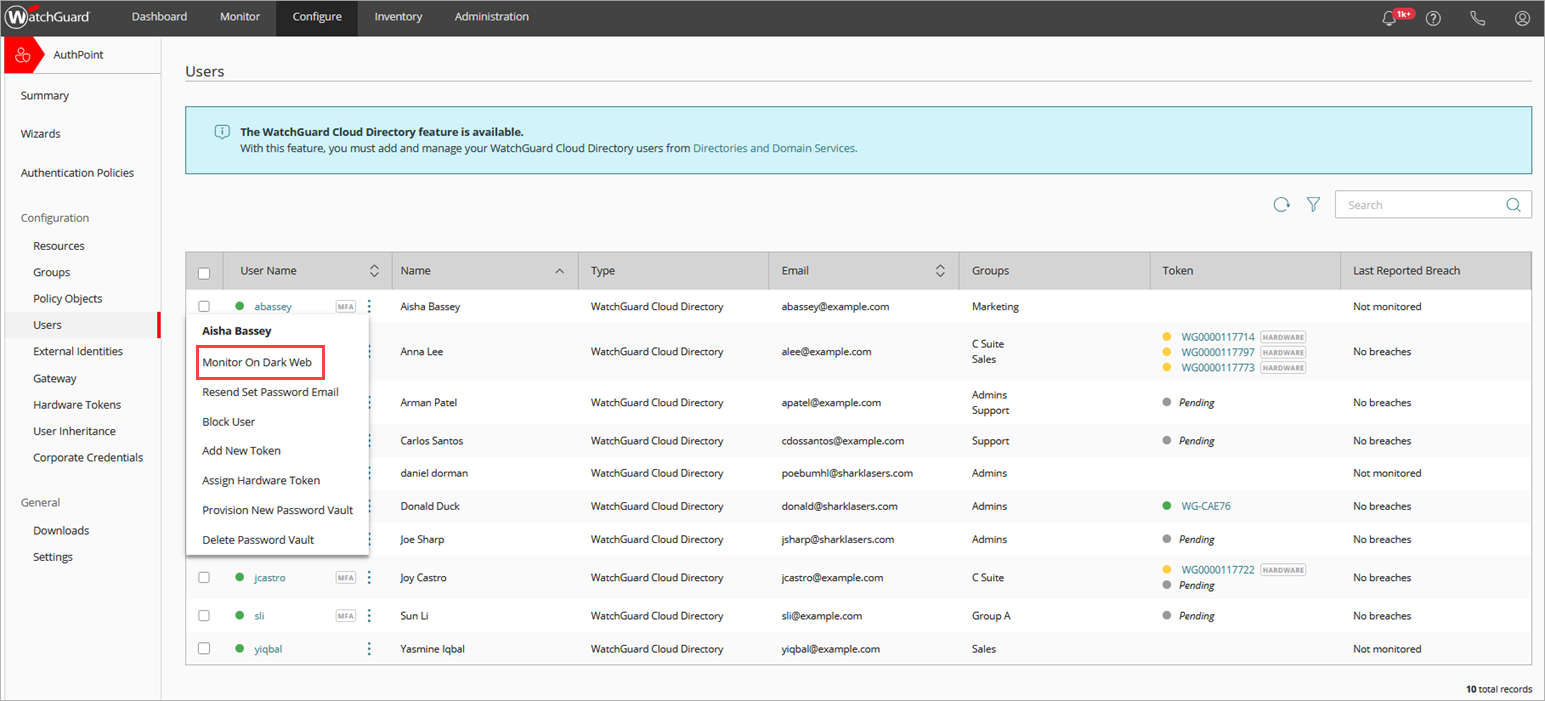
Task: Select the checkbox for Sun Li's row
Action: point(204,615)
